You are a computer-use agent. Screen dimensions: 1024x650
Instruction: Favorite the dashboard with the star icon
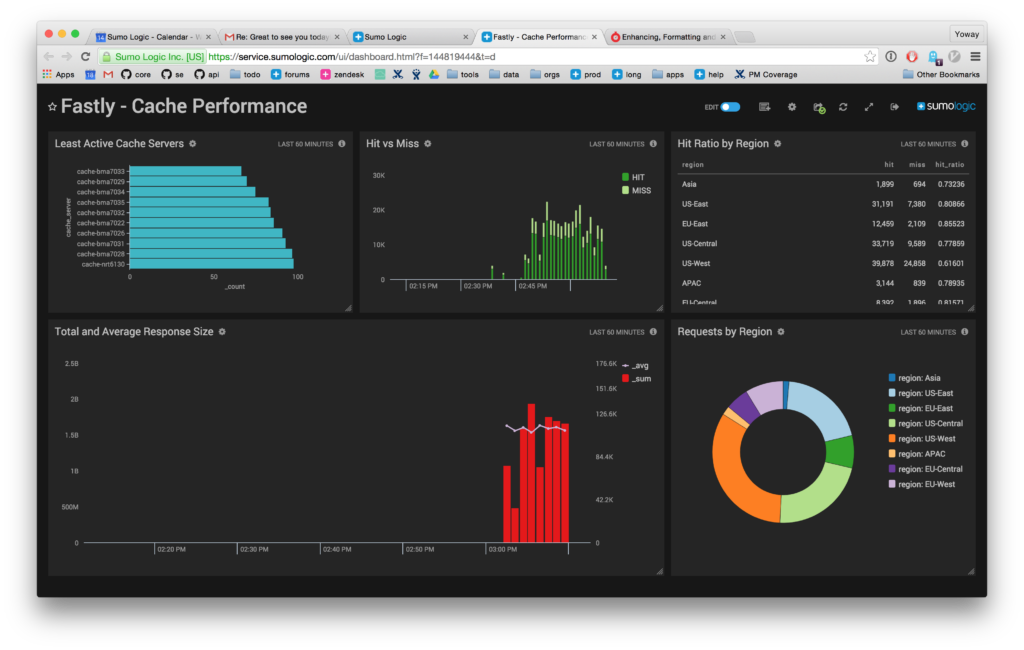[52, 106]
